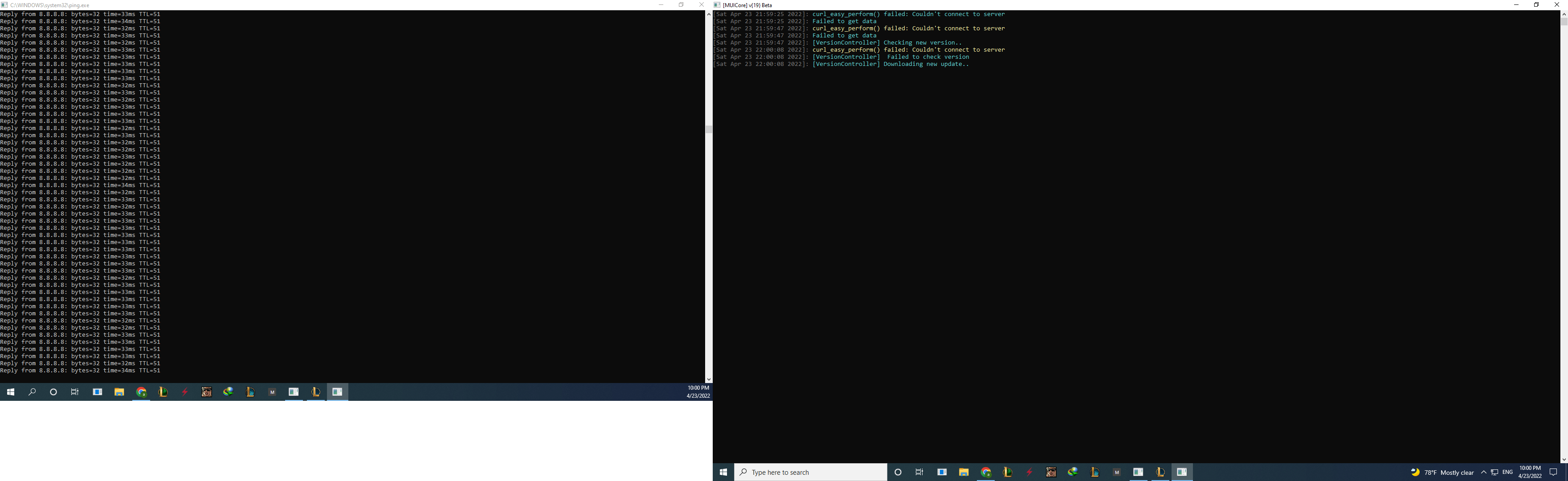Restore down the ping.exe window

click(681, 5)
